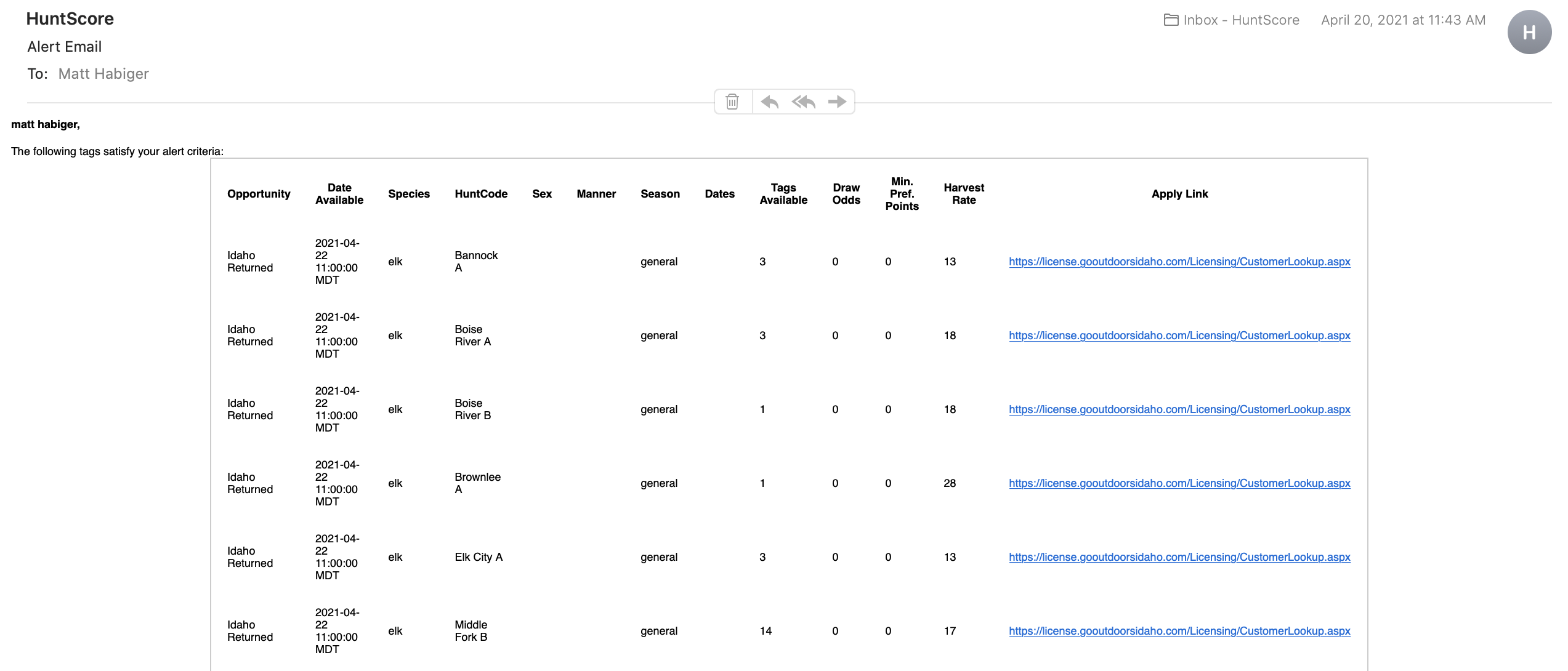Click the date cell in Elk City A row
This screenshot has height=671, width=1568.
[337, 557]
